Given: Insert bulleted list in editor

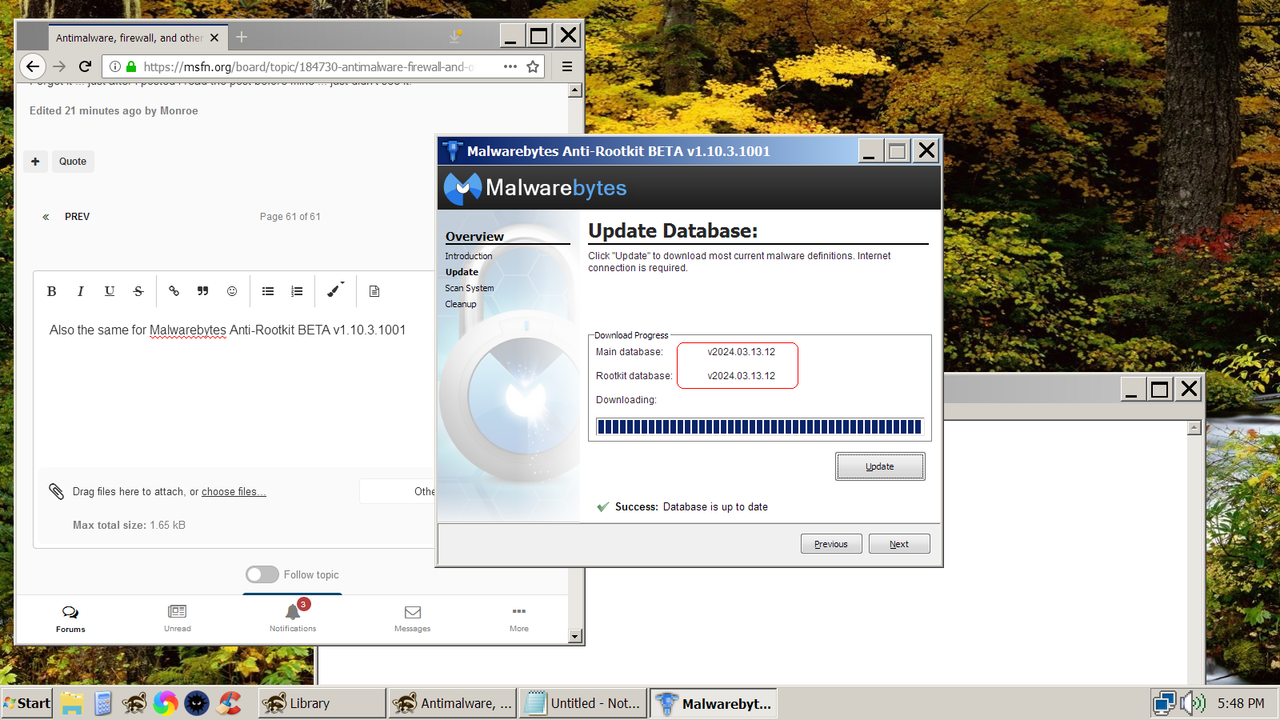Looking at the screenshot, I should click(268, 291).
